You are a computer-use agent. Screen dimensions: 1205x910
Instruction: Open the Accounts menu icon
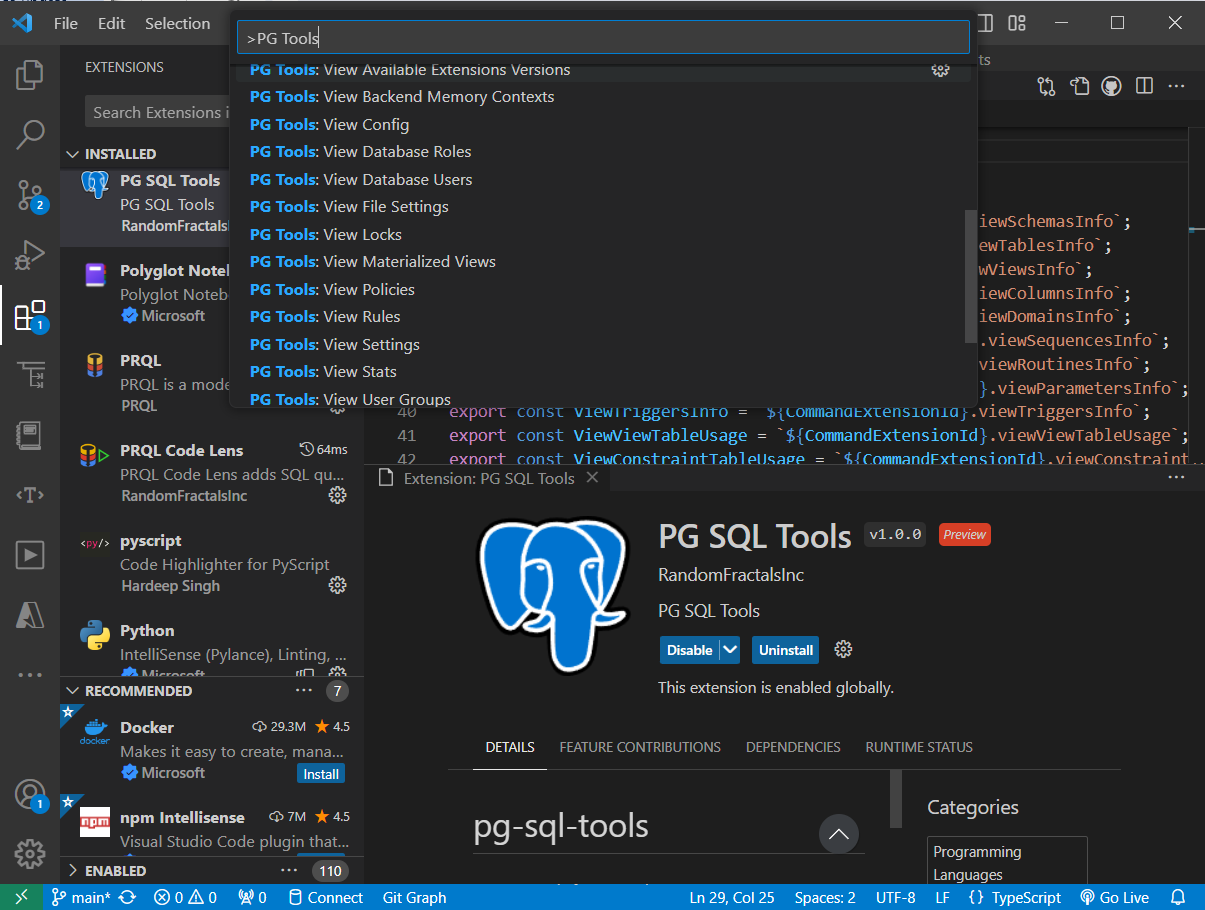click(x=30, y=795)
